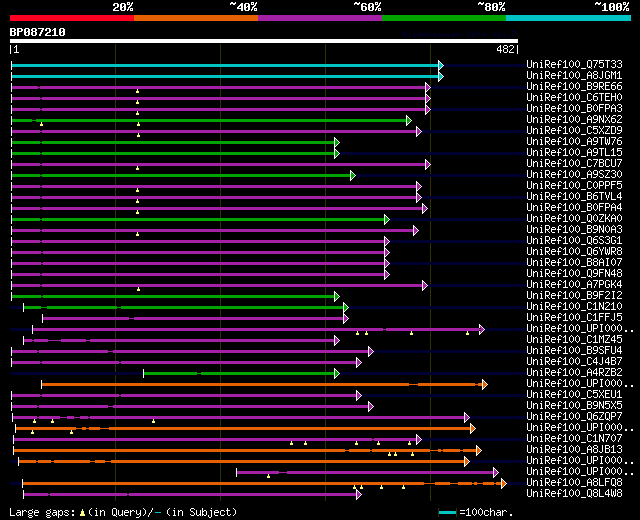Open the UniRef100_A9TL15 hit label
The height and width of the screenshot is (520, 640).
click(574, 153)
